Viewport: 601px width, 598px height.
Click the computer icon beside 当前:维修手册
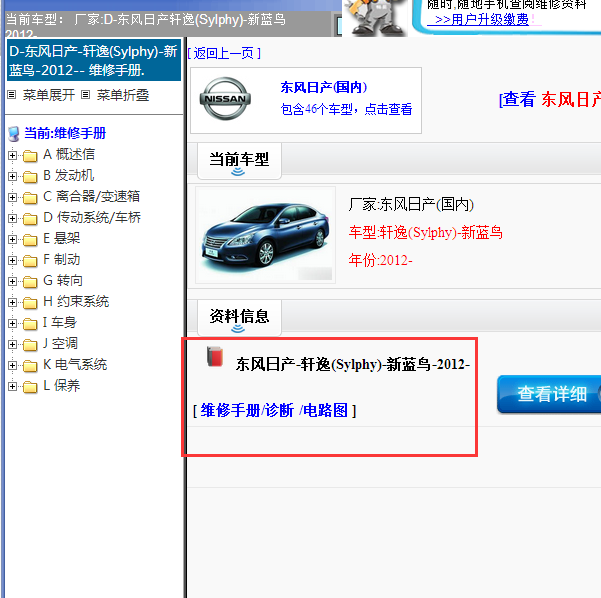pos(14,134)
